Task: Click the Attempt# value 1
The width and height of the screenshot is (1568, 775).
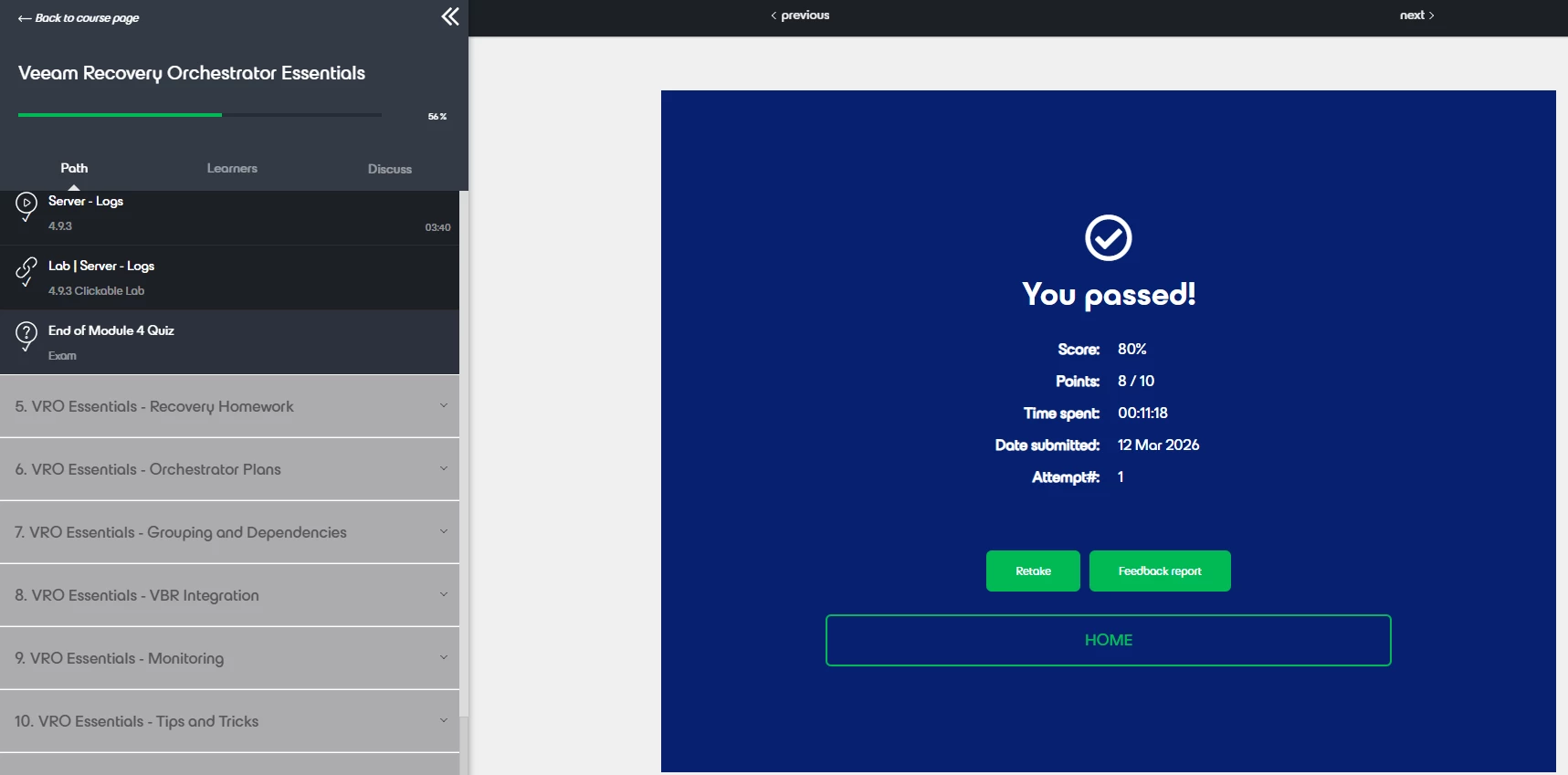Action: (x=1121, y=477)
